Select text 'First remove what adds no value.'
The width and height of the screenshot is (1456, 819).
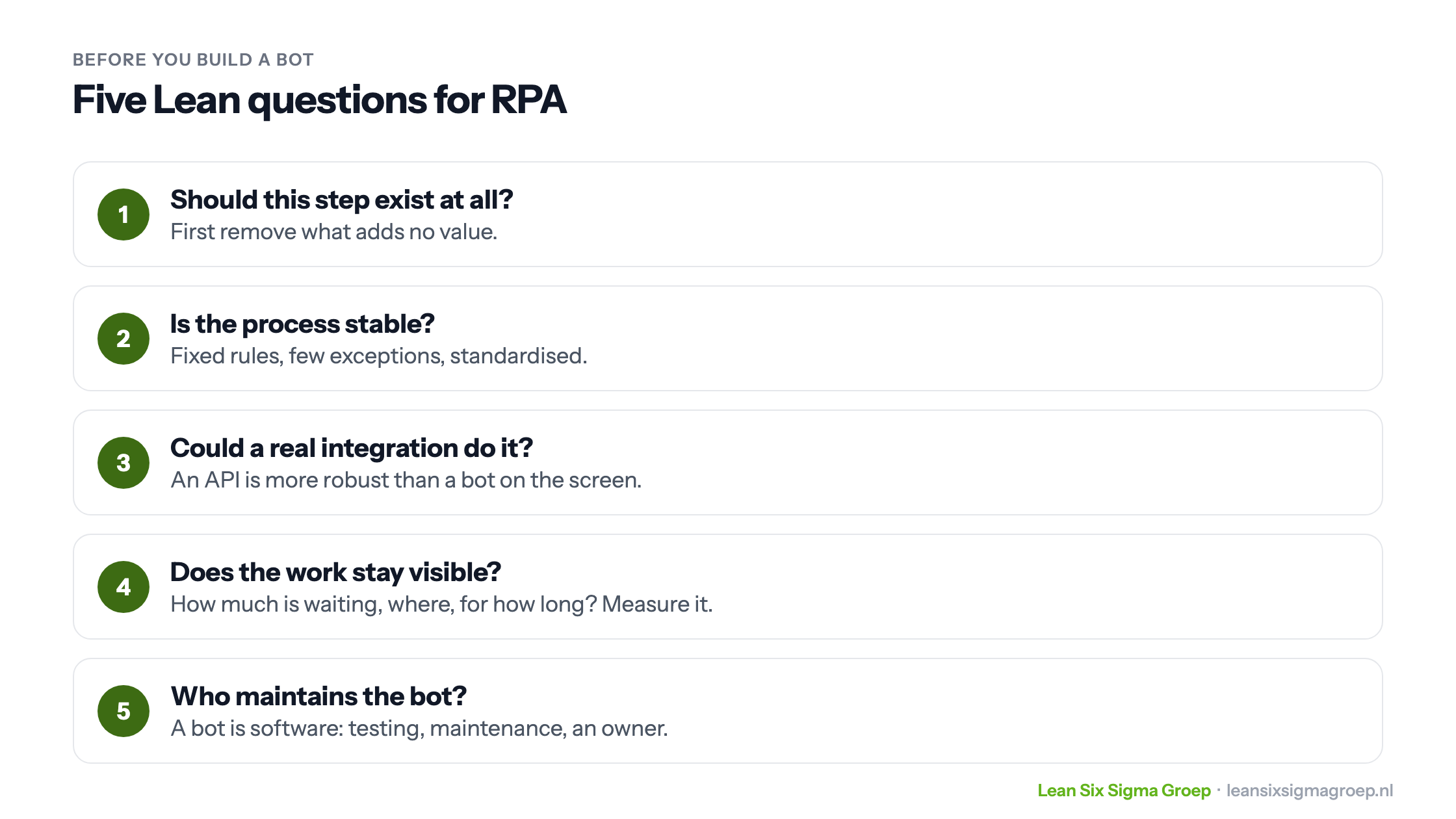(334, 231)
